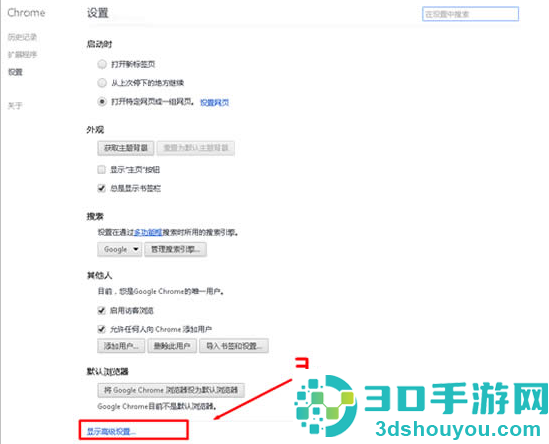Select 打开特定网页或一组网页 radio option

tap(102, 102)
